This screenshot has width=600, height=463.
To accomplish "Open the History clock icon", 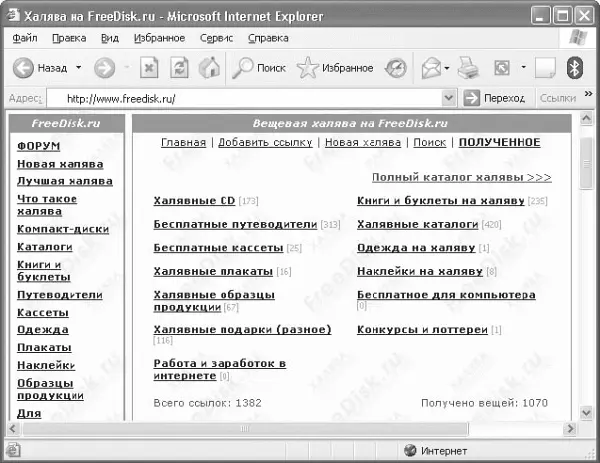I will click(x=396, y=68).
